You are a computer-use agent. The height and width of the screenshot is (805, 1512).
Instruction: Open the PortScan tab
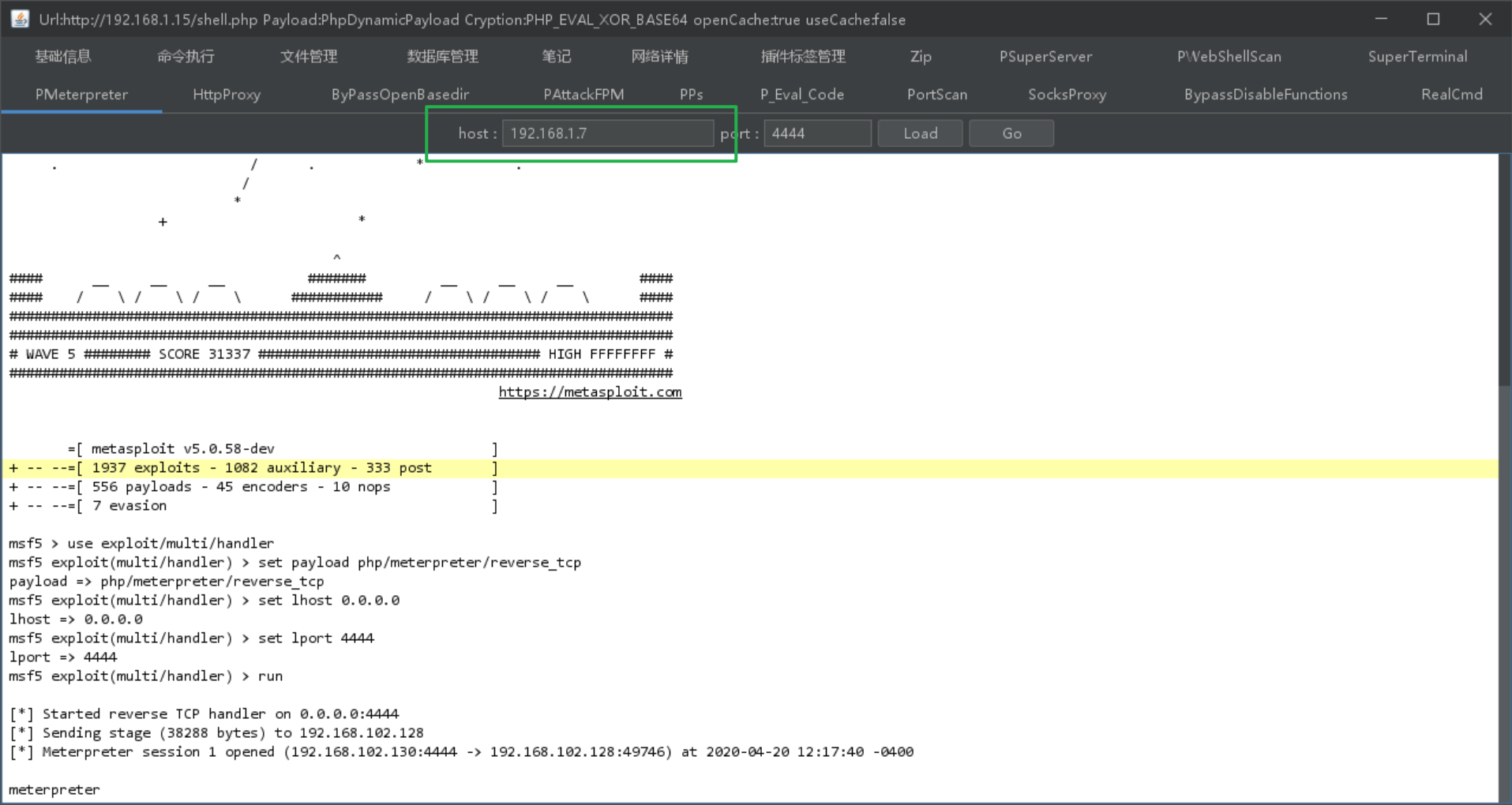[x=937, y=94]
